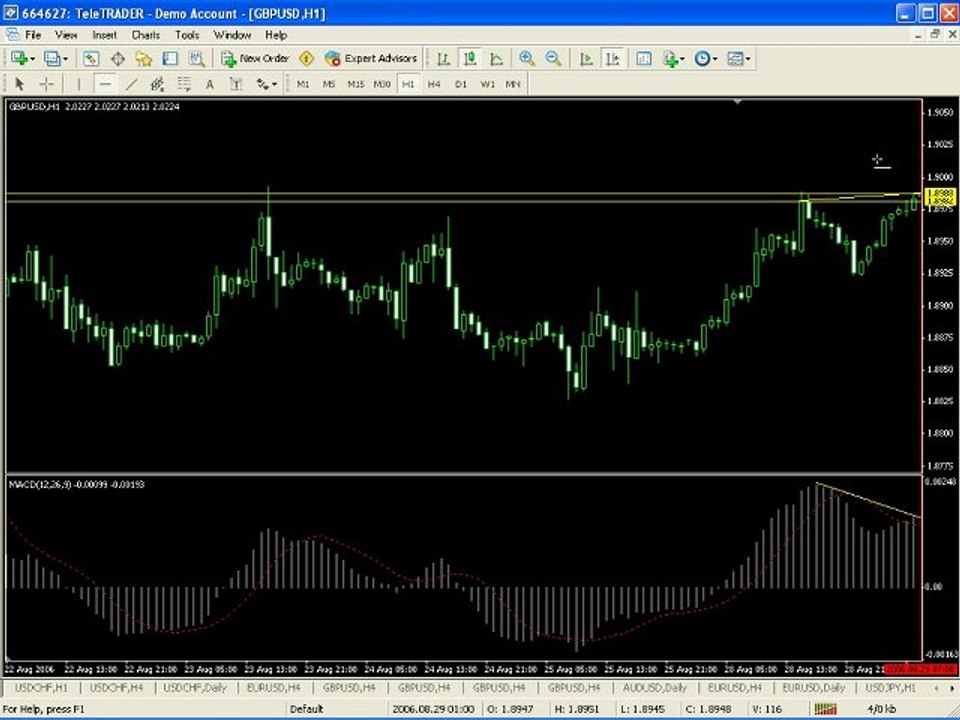Click the Default profile in status bar
Screen dimensions: 960x720
click(x=306, y=709)
